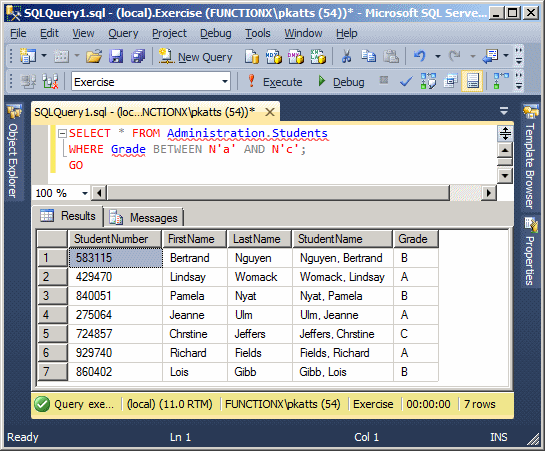Click the Change Connection icon

[50, 82]
